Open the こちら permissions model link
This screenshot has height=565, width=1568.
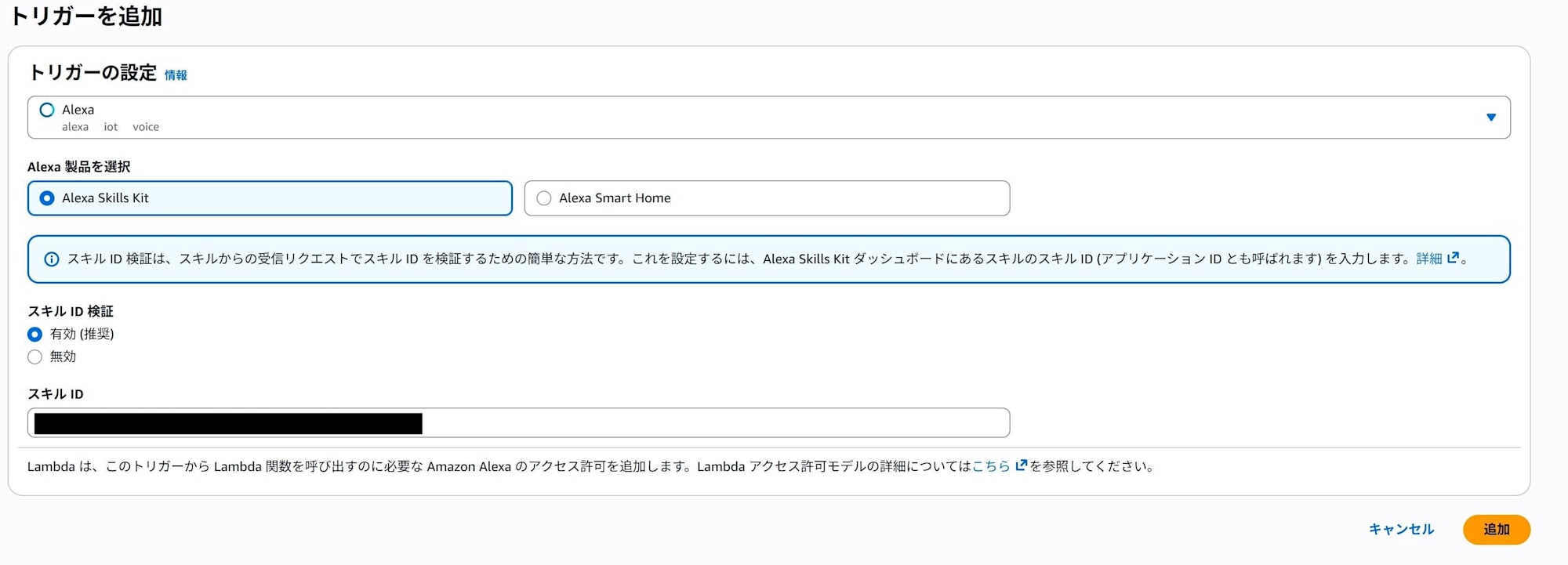click(991, 466)
